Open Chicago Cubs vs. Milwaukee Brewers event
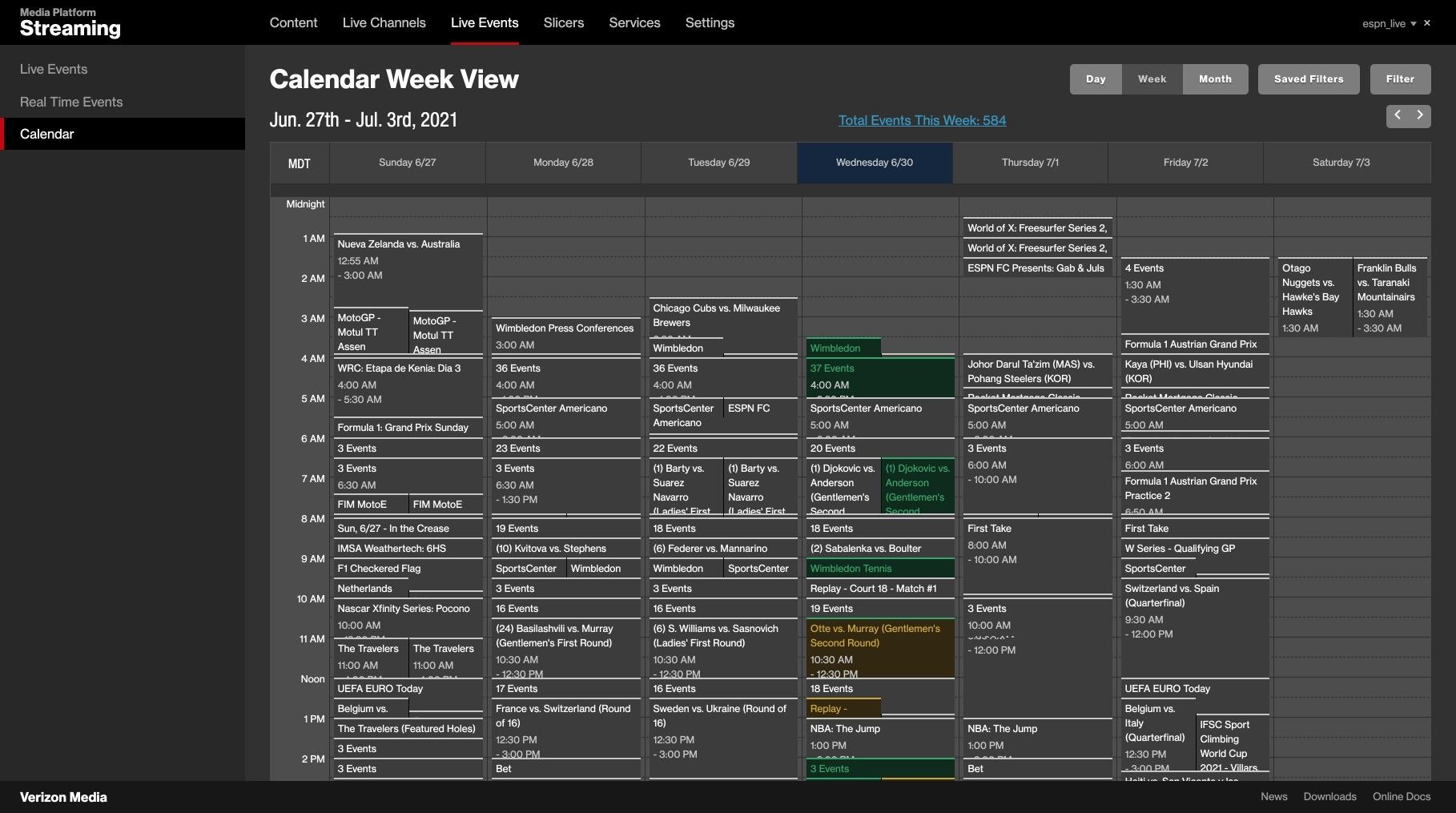 coord(724,316)
